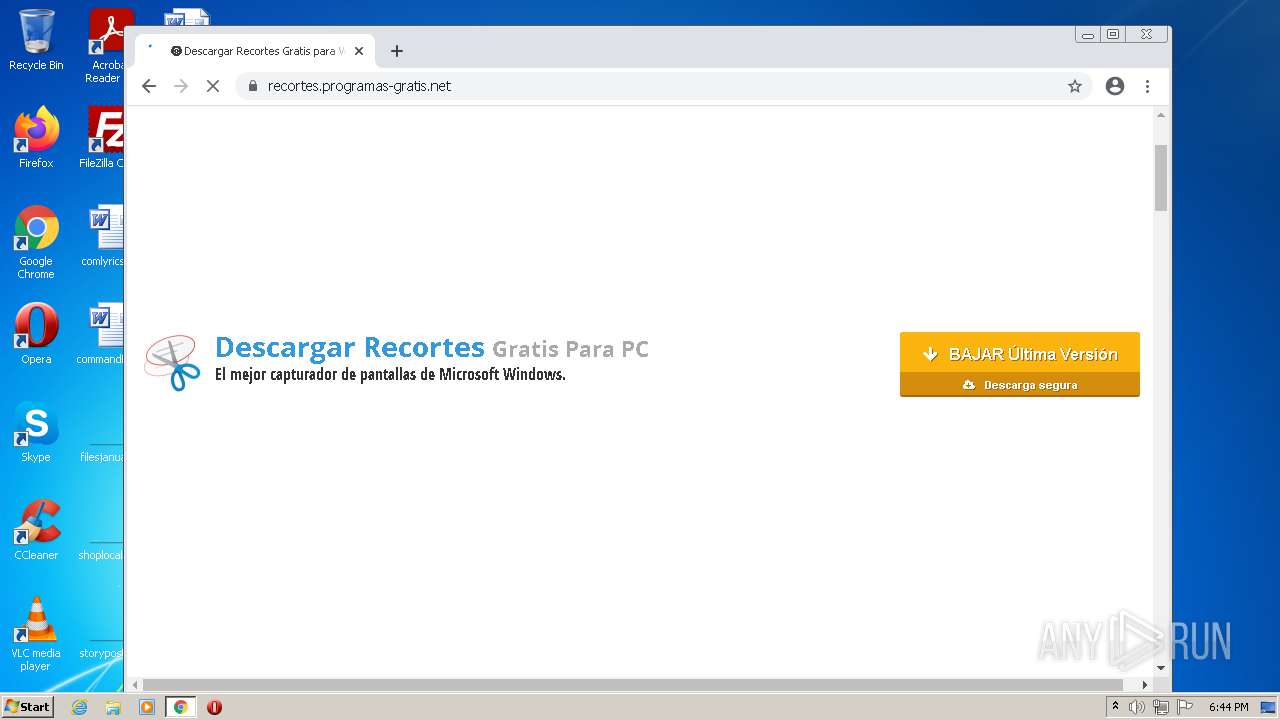Open the Action Center flag icon
Screen dimensions: 1280x720
[x=1185, y=707]
